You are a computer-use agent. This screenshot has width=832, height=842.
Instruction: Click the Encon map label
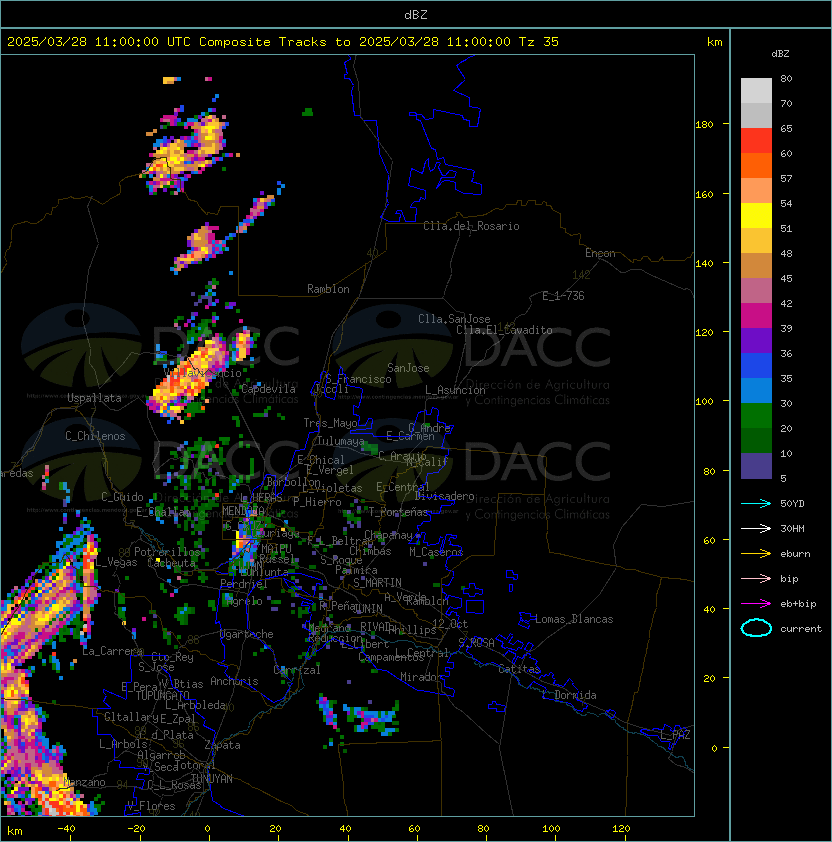600,253
